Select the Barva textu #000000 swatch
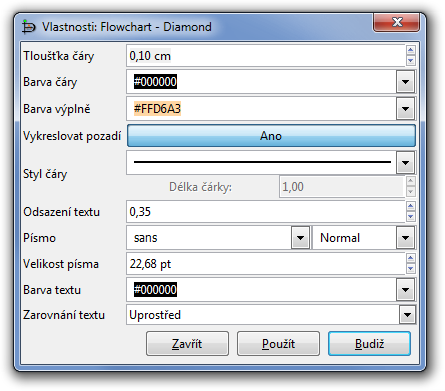This screenshot has width=445, height=391. tap(155, 290)
